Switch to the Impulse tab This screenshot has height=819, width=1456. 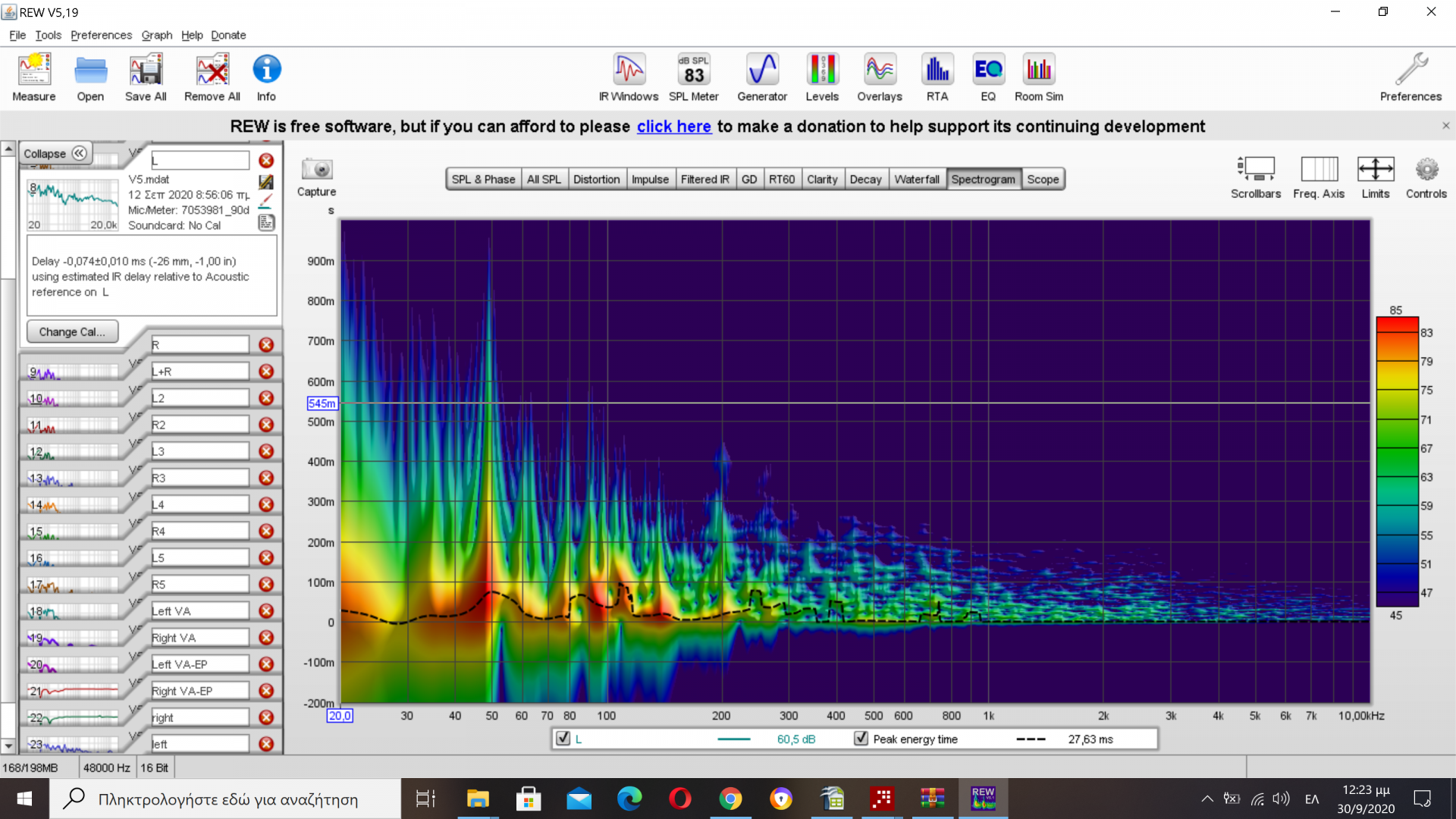[650, 179]
